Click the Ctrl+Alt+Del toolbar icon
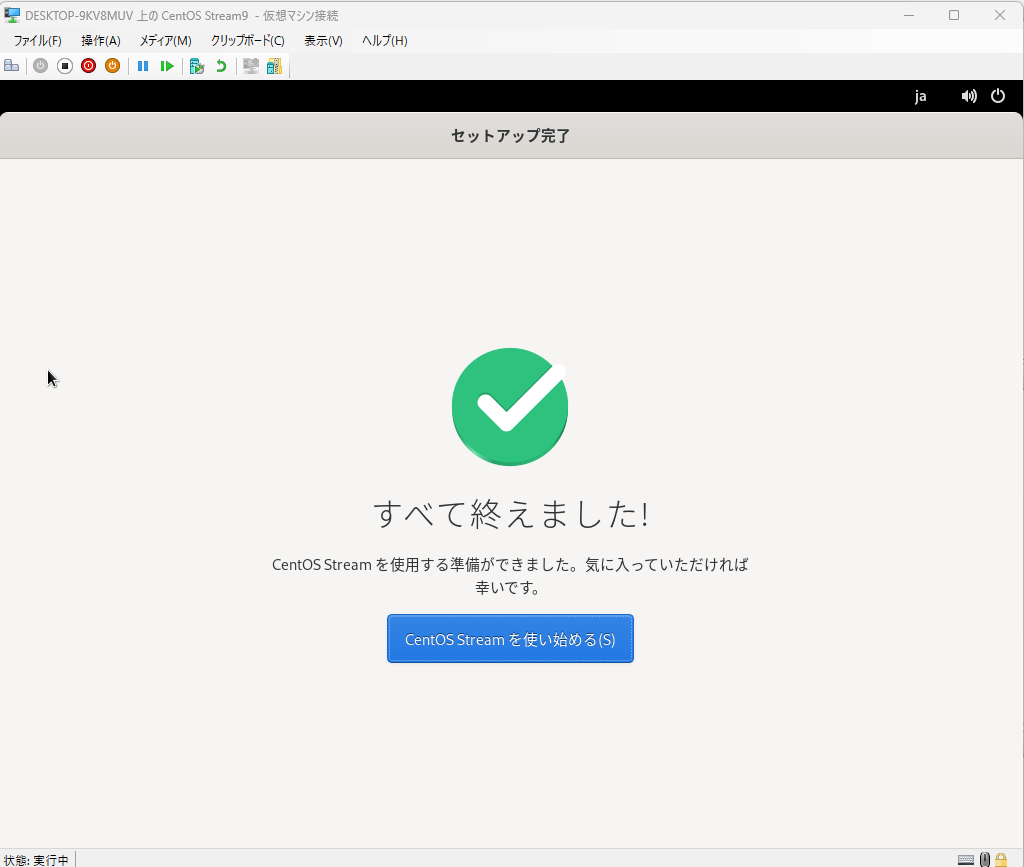 [x=12, y=66]
